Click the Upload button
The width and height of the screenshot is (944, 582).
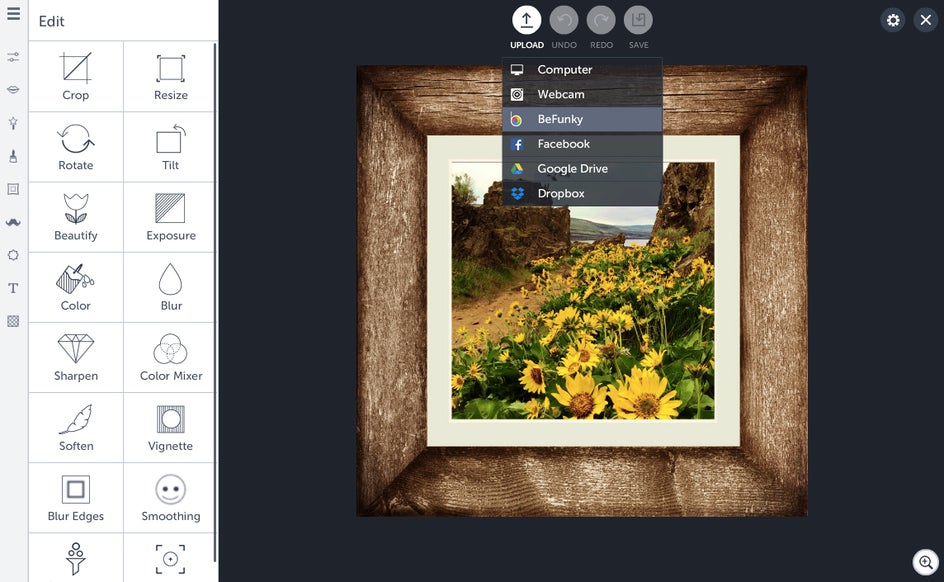527,20
